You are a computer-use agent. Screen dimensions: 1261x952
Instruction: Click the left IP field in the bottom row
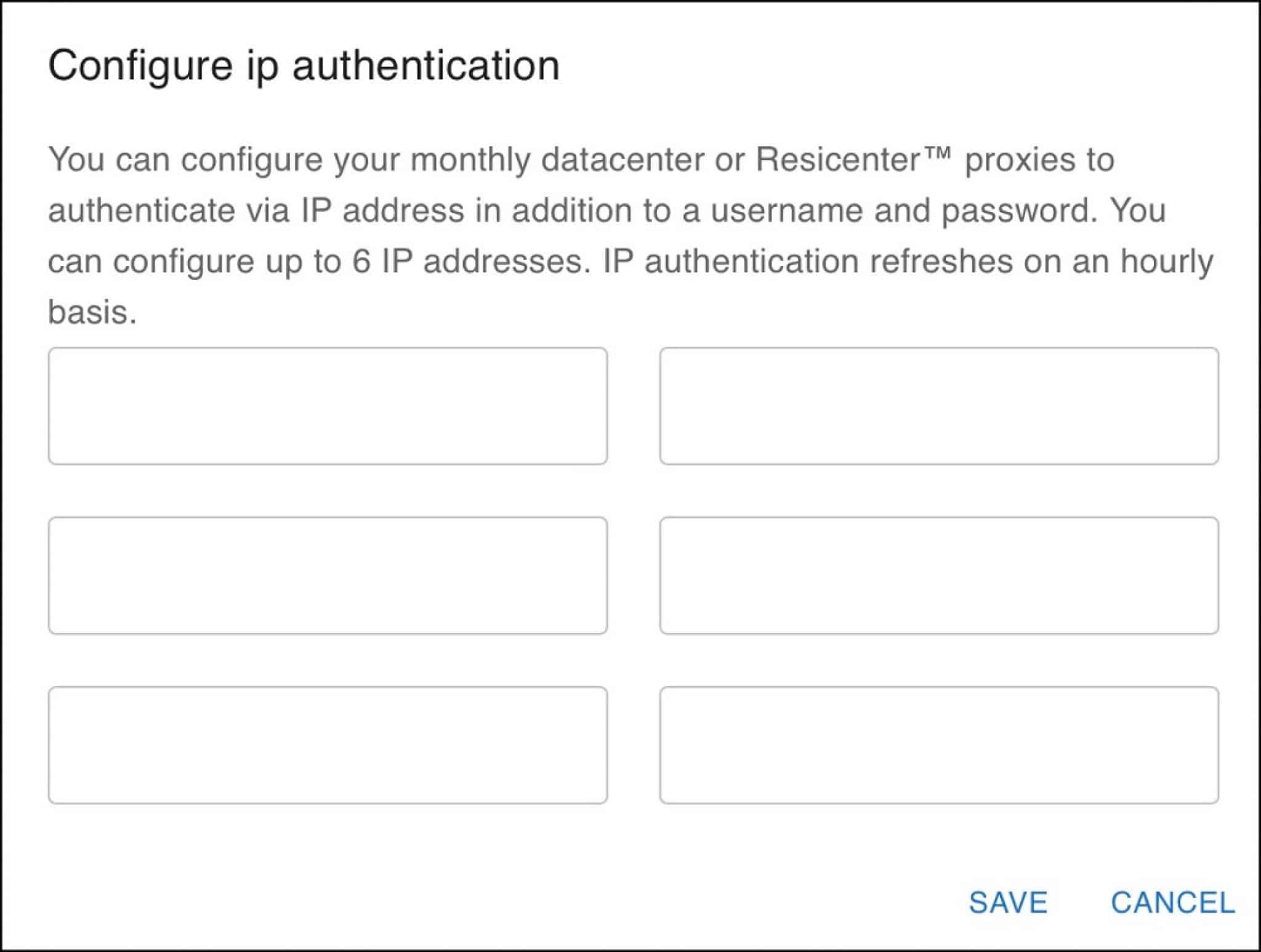[328, 745]
